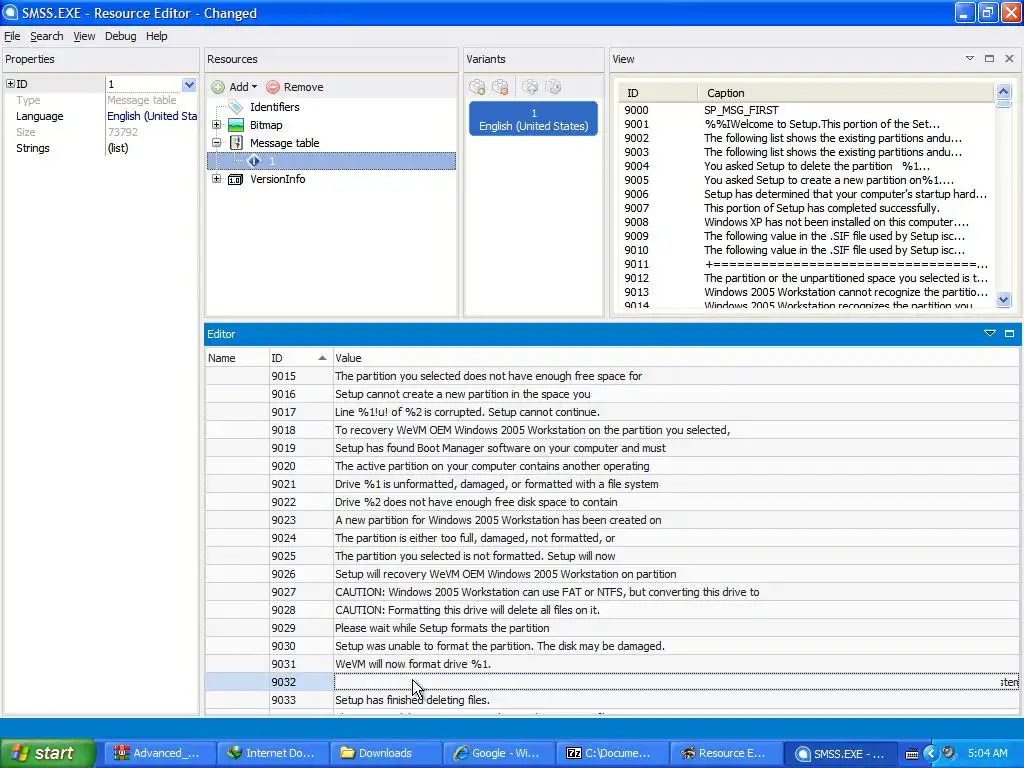The image size is (1024, 768).
Task: Open the File menu
Action: 12,36
